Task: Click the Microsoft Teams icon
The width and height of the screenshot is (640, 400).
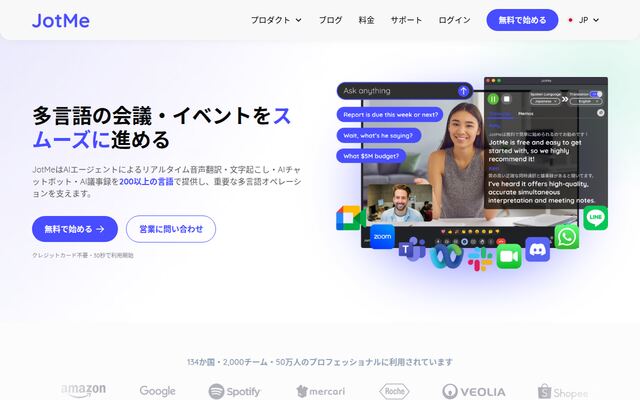Action: click(x=412, y=249)
